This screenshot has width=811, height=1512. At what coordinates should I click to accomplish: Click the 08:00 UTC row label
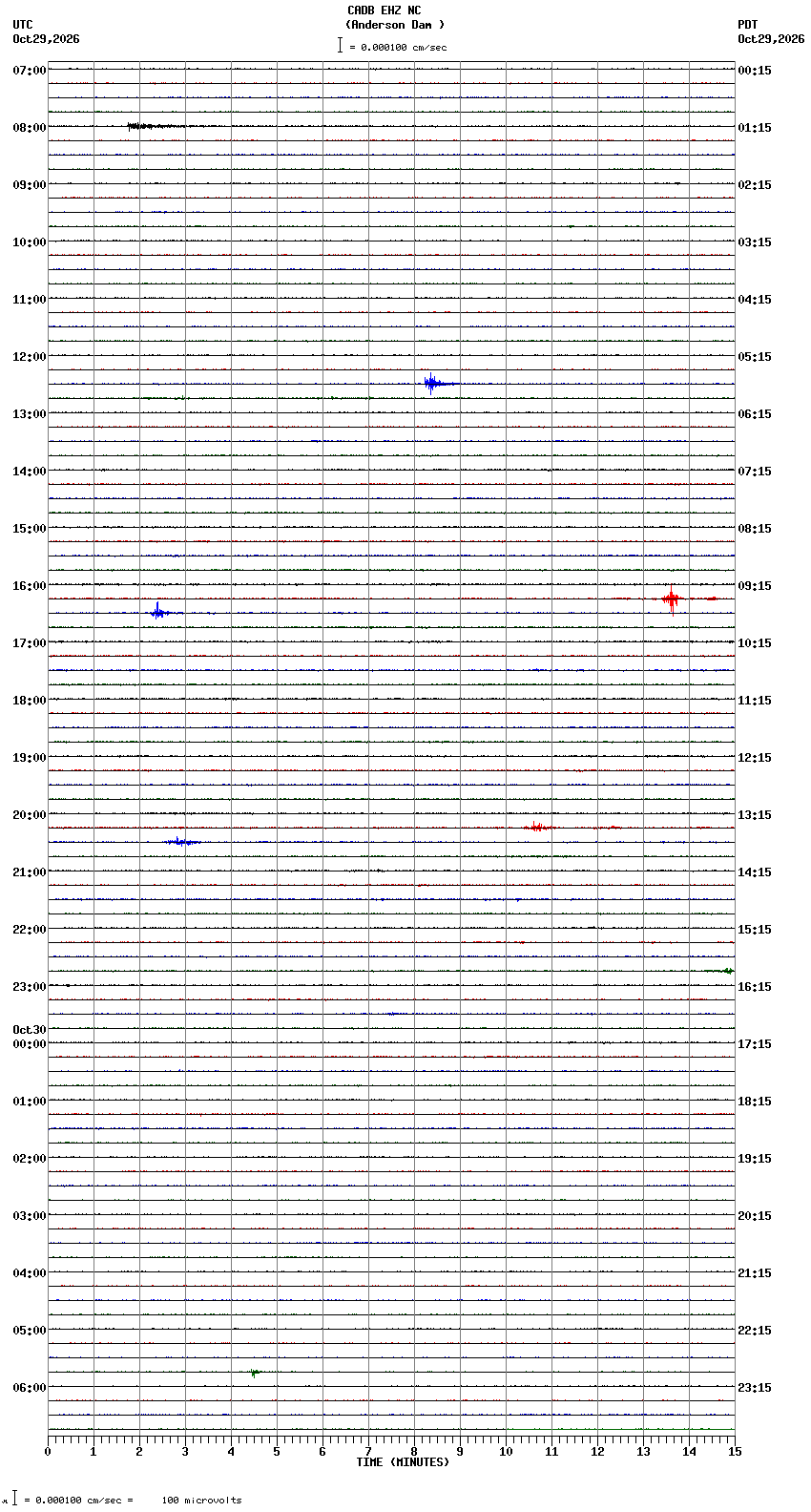(30, 128)
